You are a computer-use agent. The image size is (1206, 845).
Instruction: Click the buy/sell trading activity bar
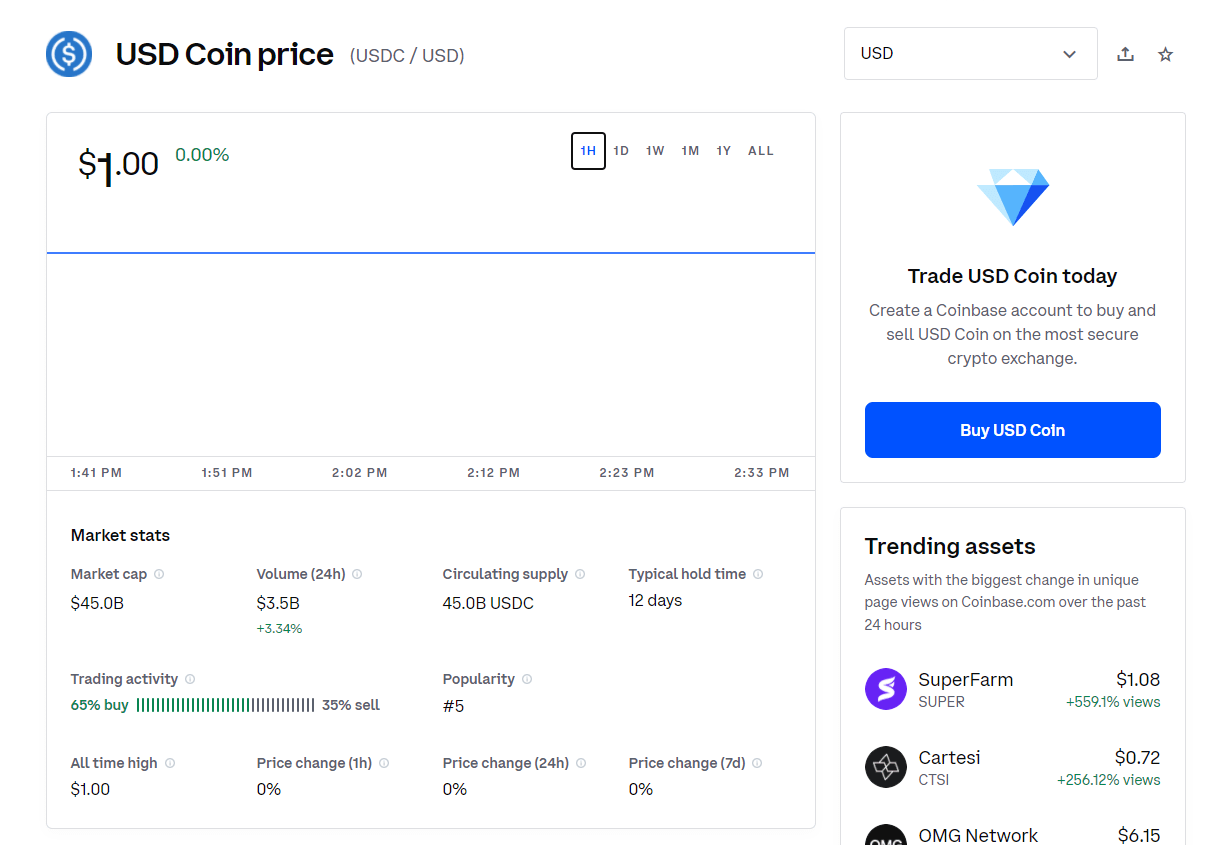tap(225, 705)
